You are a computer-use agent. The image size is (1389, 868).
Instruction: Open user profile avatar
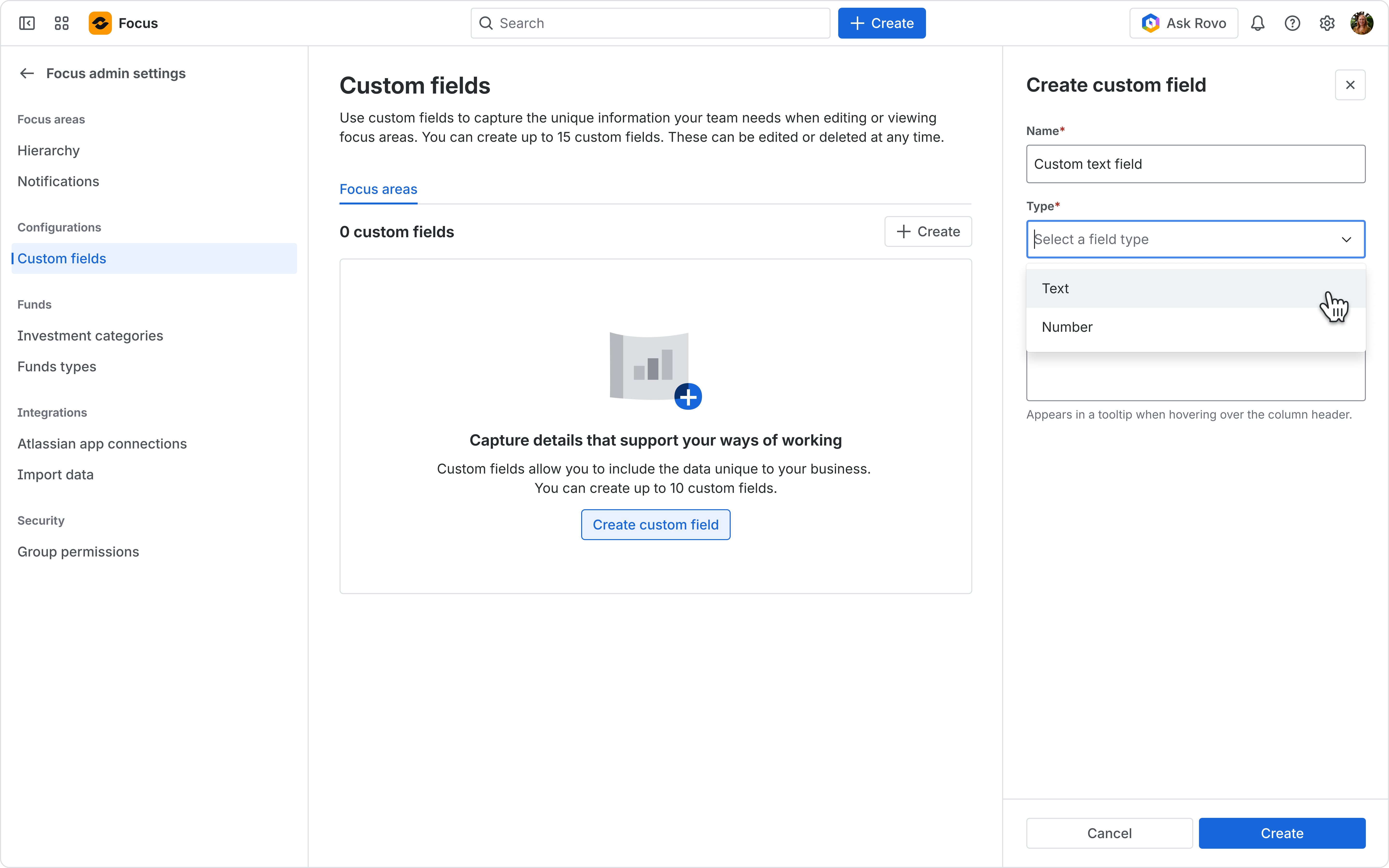pyautogui.click(x=1362, y=23)
